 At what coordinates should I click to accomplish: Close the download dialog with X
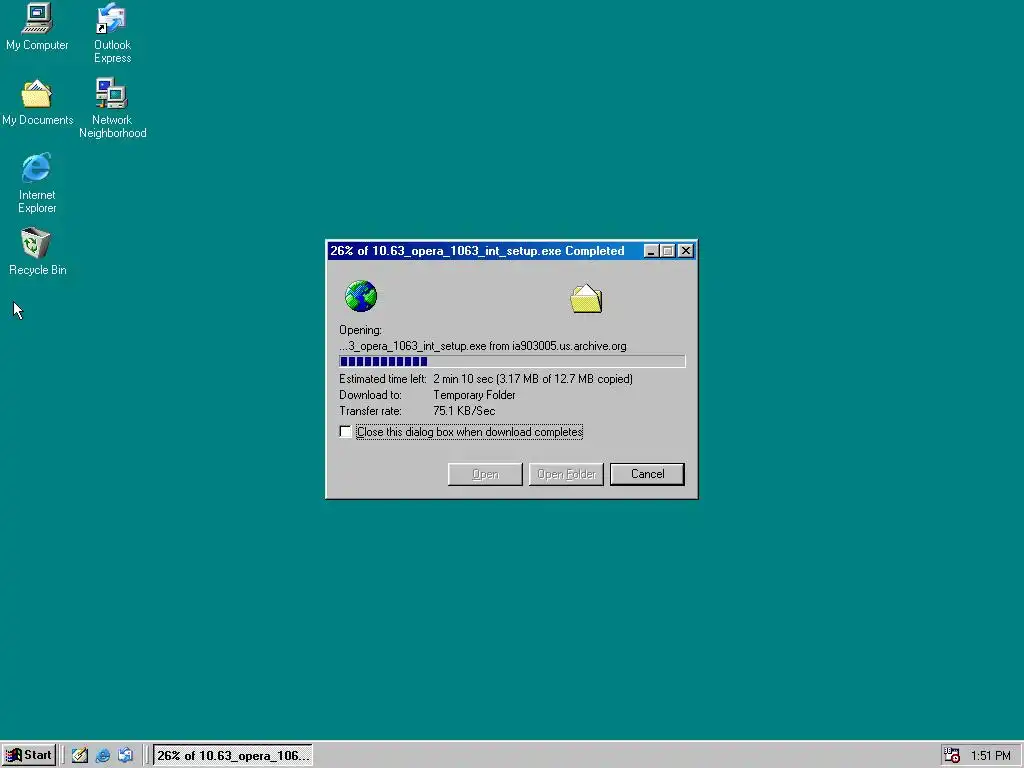coord(686,251)
